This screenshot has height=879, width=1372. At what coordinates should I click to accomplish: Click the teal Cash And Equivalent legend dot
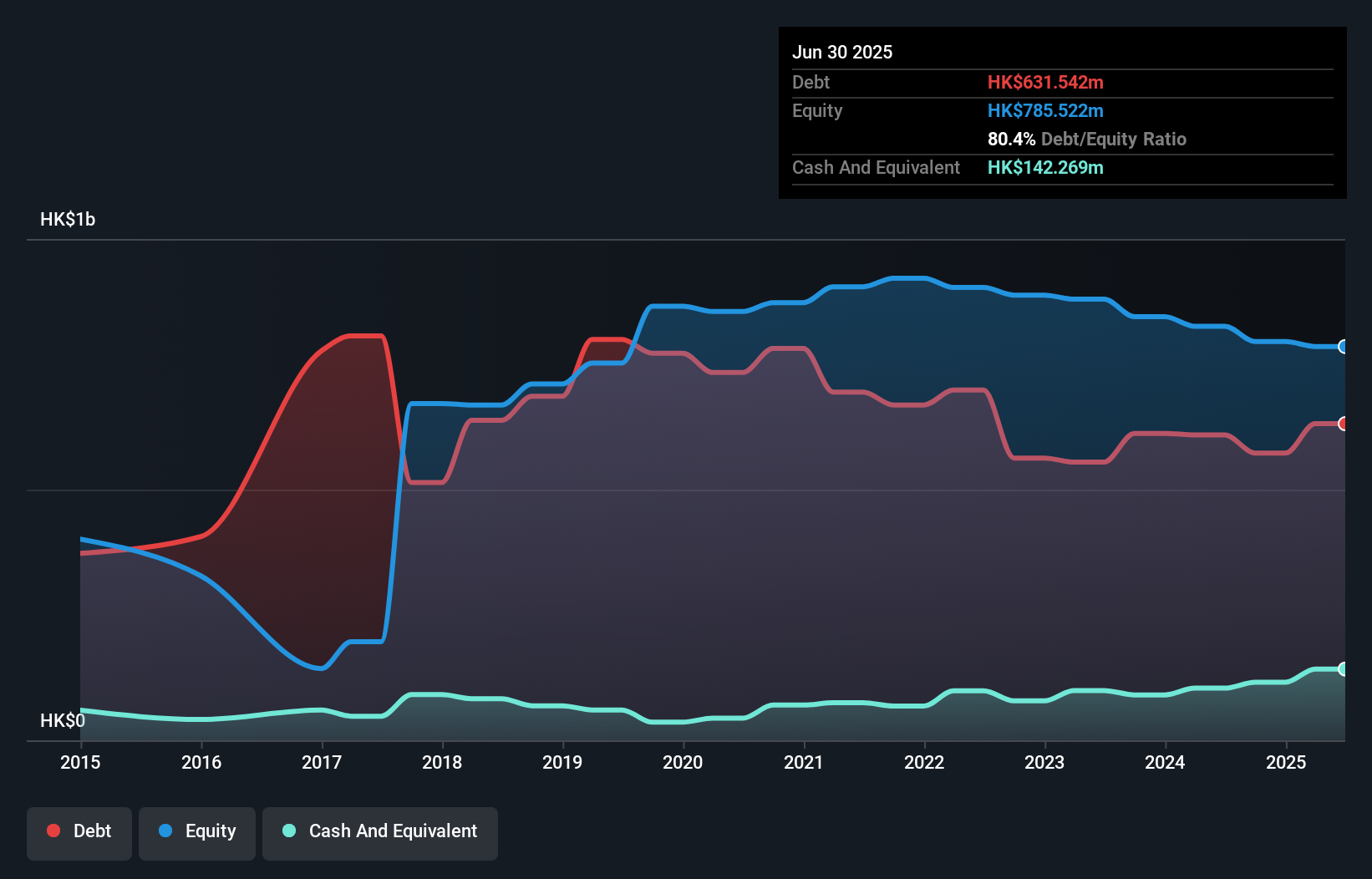pos(287,831)
